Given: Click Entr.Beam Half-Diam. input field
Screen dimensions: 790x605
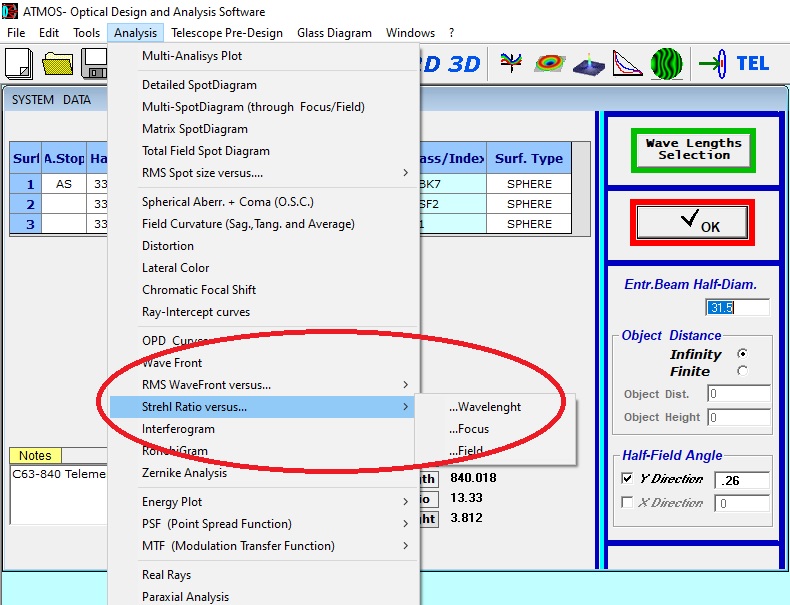Looking at the screenshot, I should click(737, 307).
